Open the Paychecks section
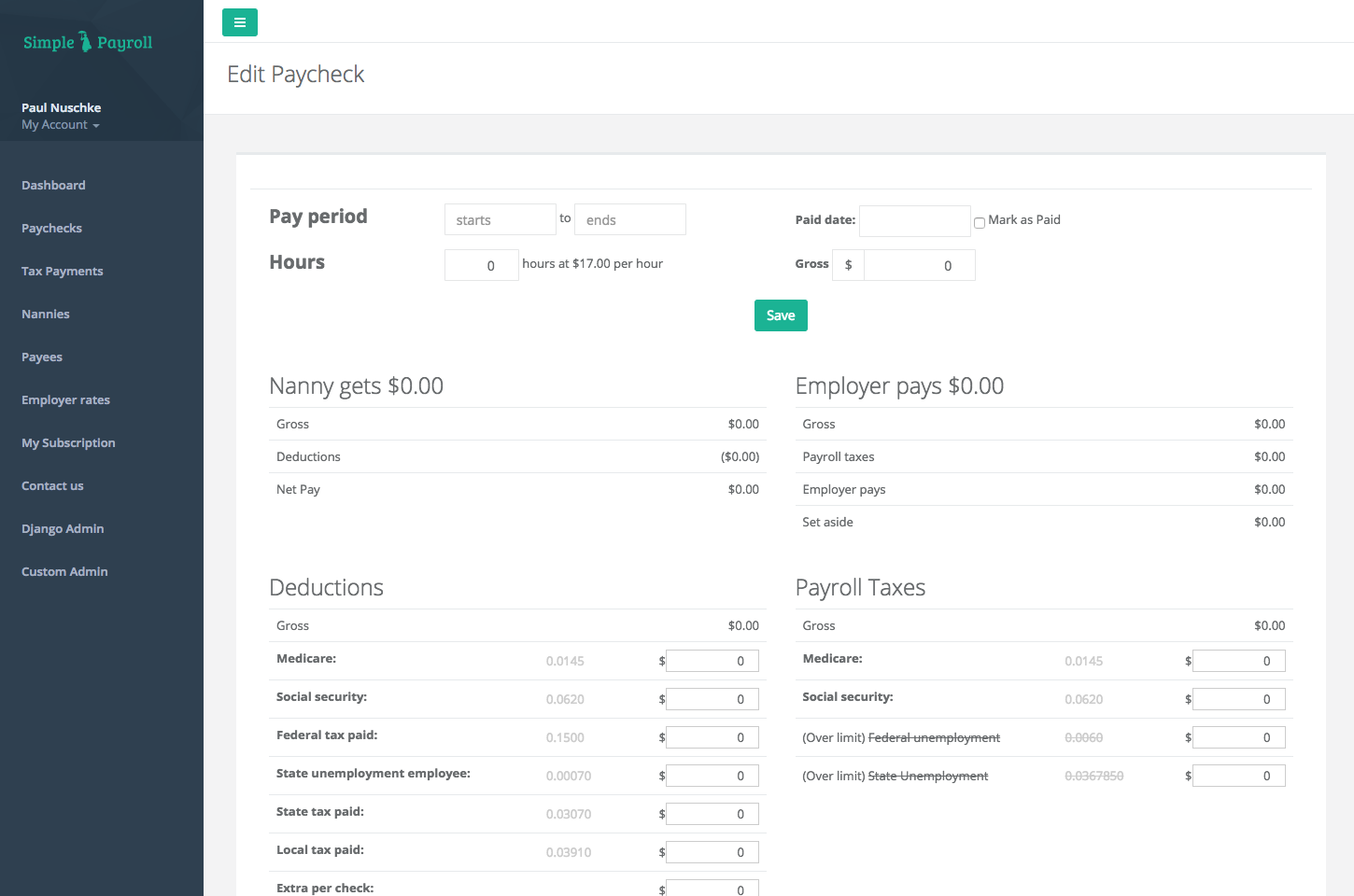The height and width of the screenshot is (896, 1354). click(51, 228)
